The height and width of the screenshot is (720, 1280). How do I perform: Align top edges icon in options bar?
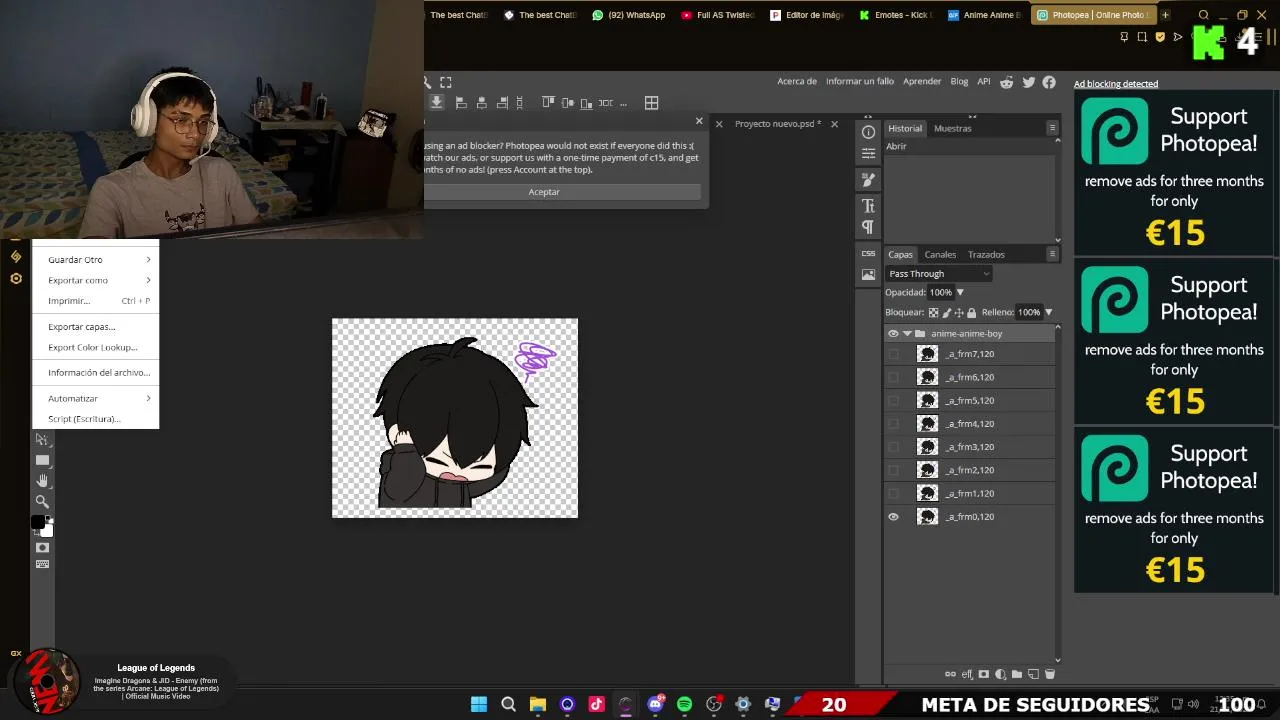pyautogui.click(x=548, y=102)
